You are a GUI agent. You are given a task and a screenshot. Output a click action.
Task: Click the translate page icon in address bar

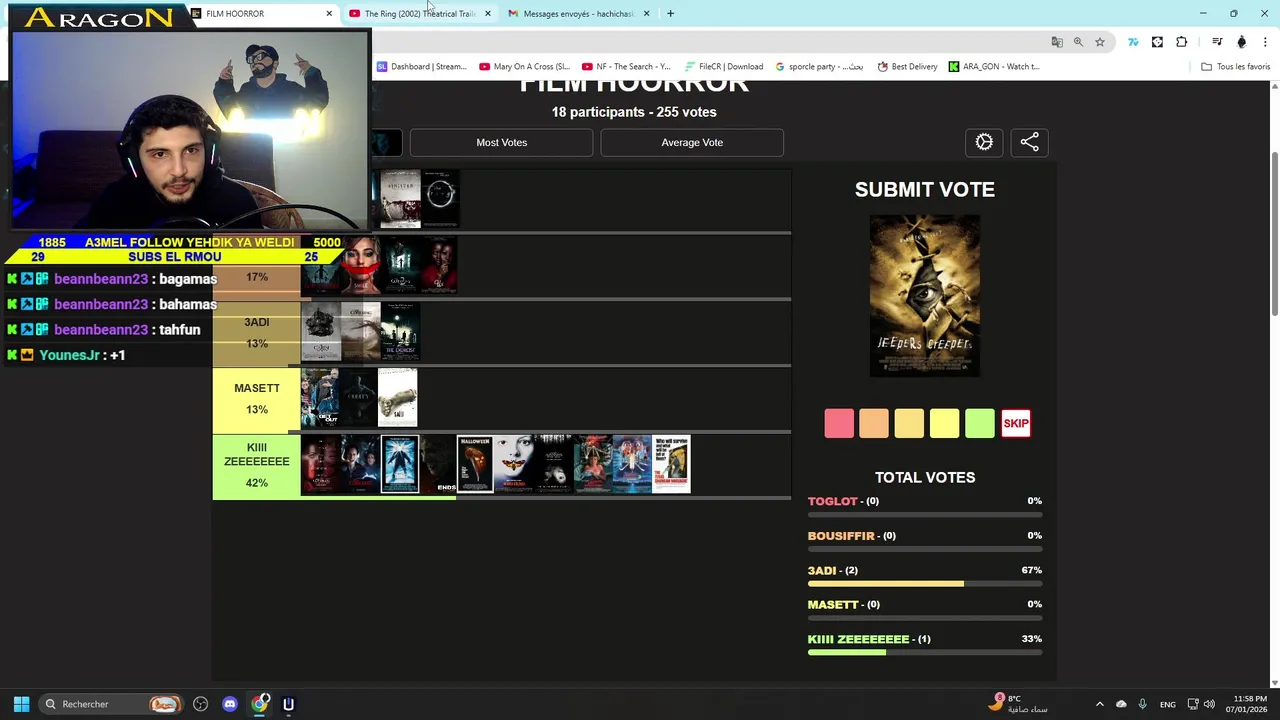pyautogui.click(x=1057, y=42)
